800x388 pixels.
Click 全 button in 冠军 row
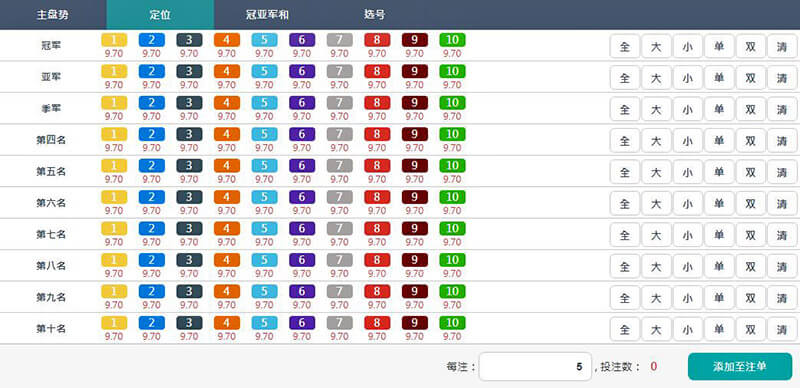click(x=624, y=47)
